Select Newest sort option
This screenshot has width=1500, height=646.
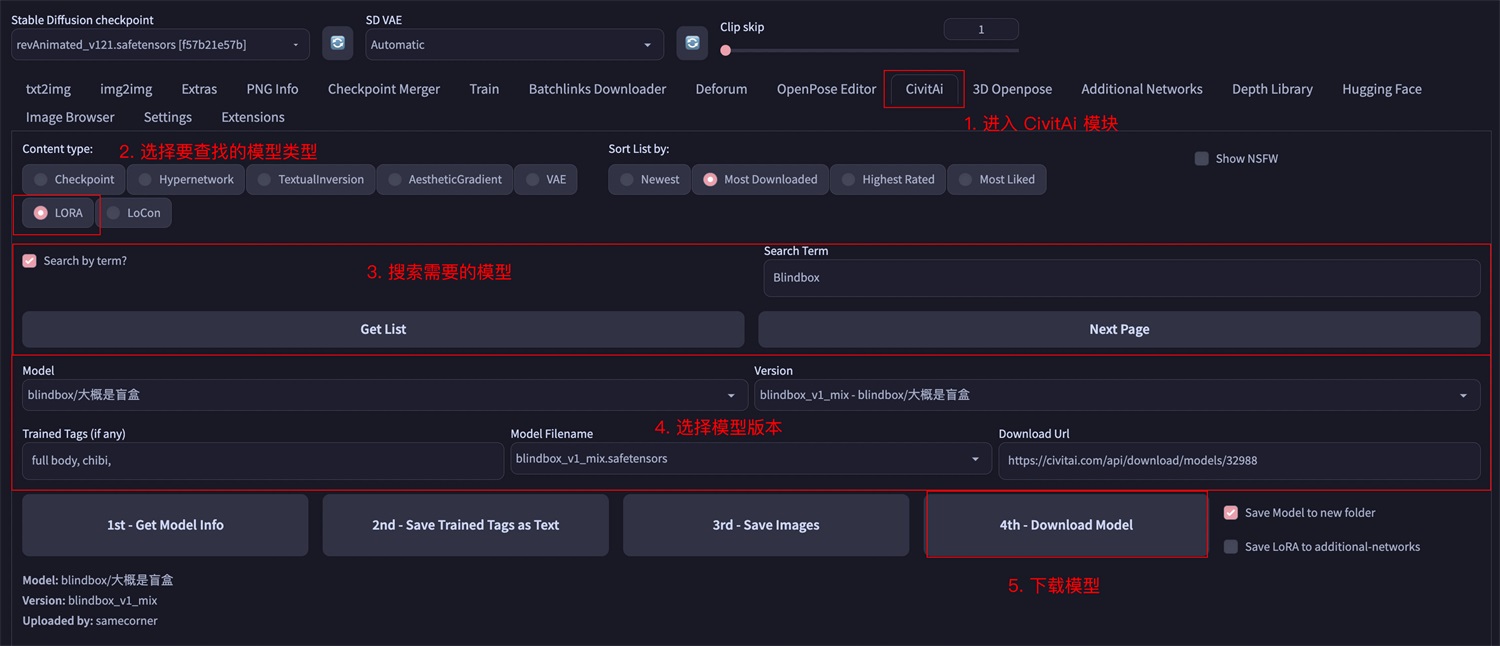pyautogui.click(x=649, y=180)
